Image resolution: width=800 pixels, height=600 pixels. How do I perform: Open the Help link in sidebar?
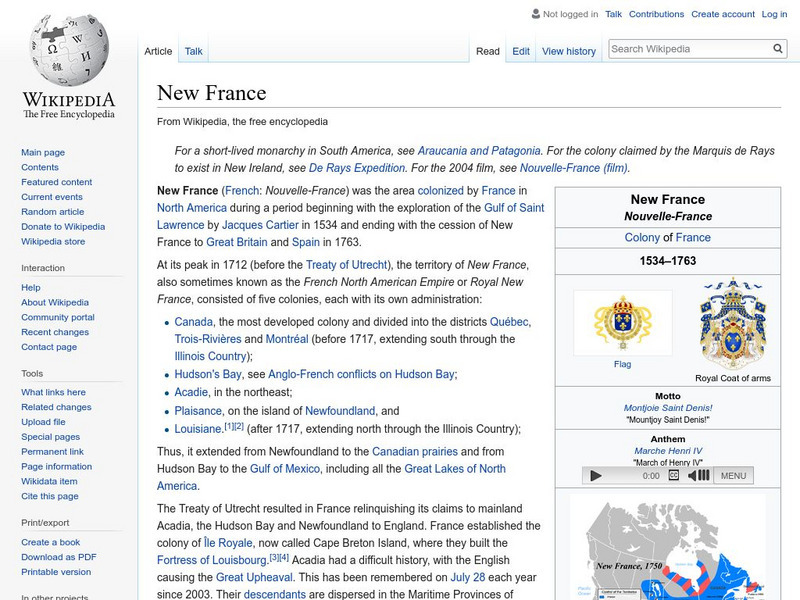tap(31, 287)
